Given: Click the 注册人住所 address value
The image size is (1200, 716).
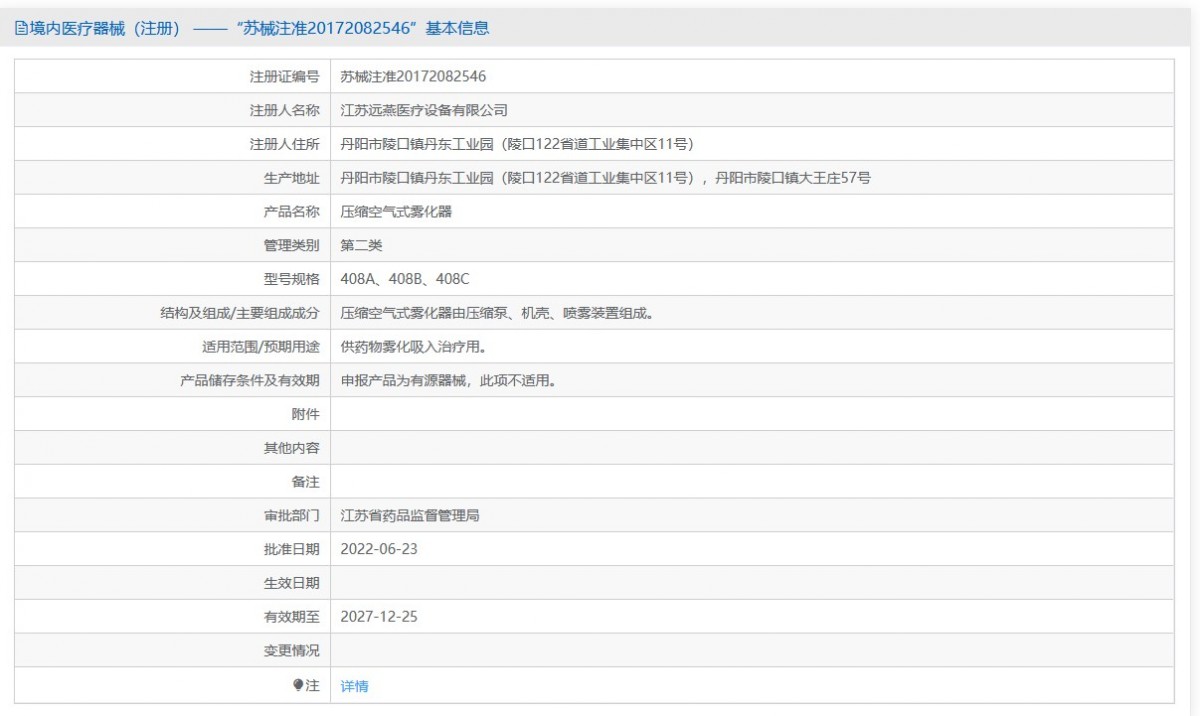Looking at the screenshot, I should point(517,144).
